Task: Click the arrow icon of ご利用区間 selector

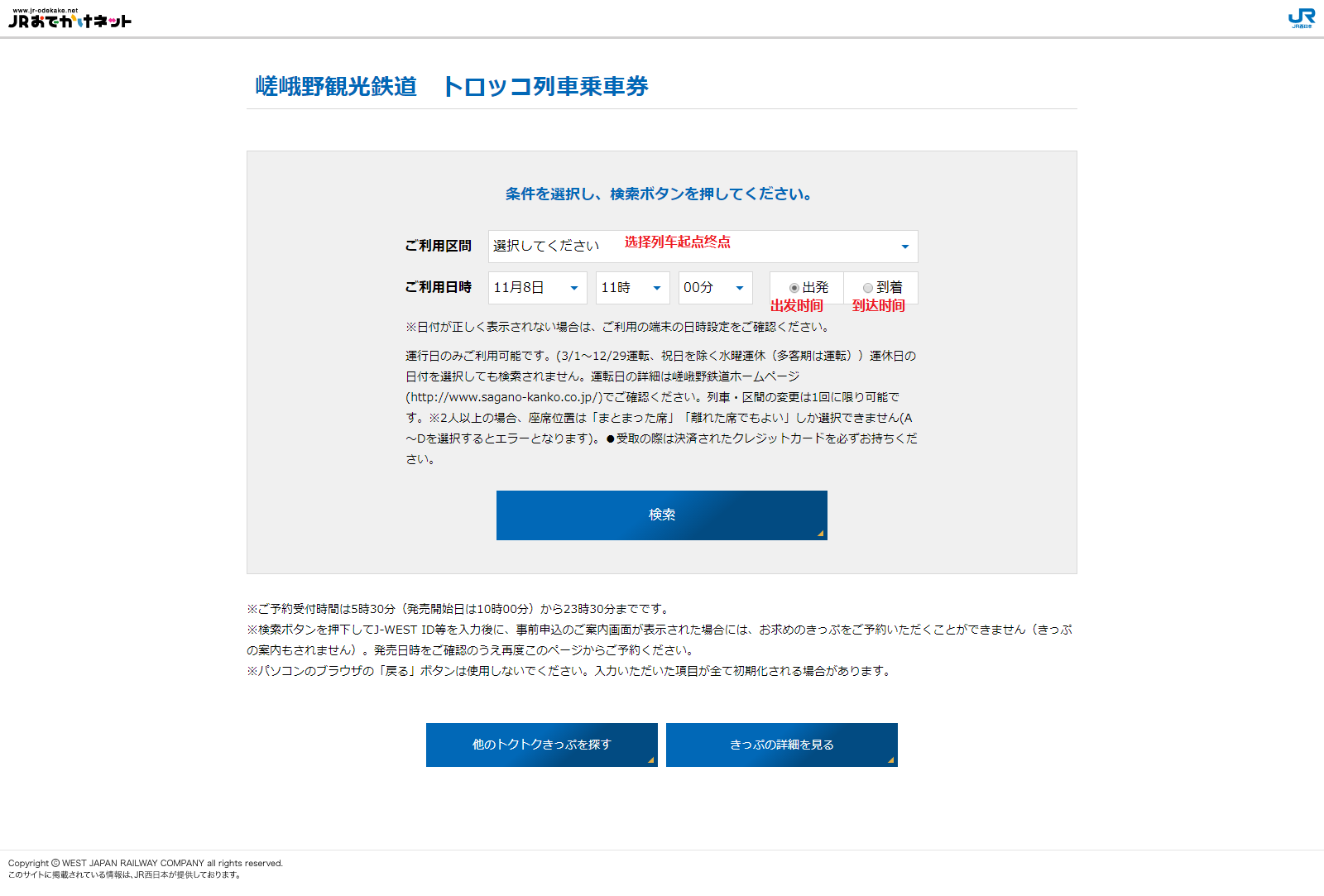Action: click(904, 247)
